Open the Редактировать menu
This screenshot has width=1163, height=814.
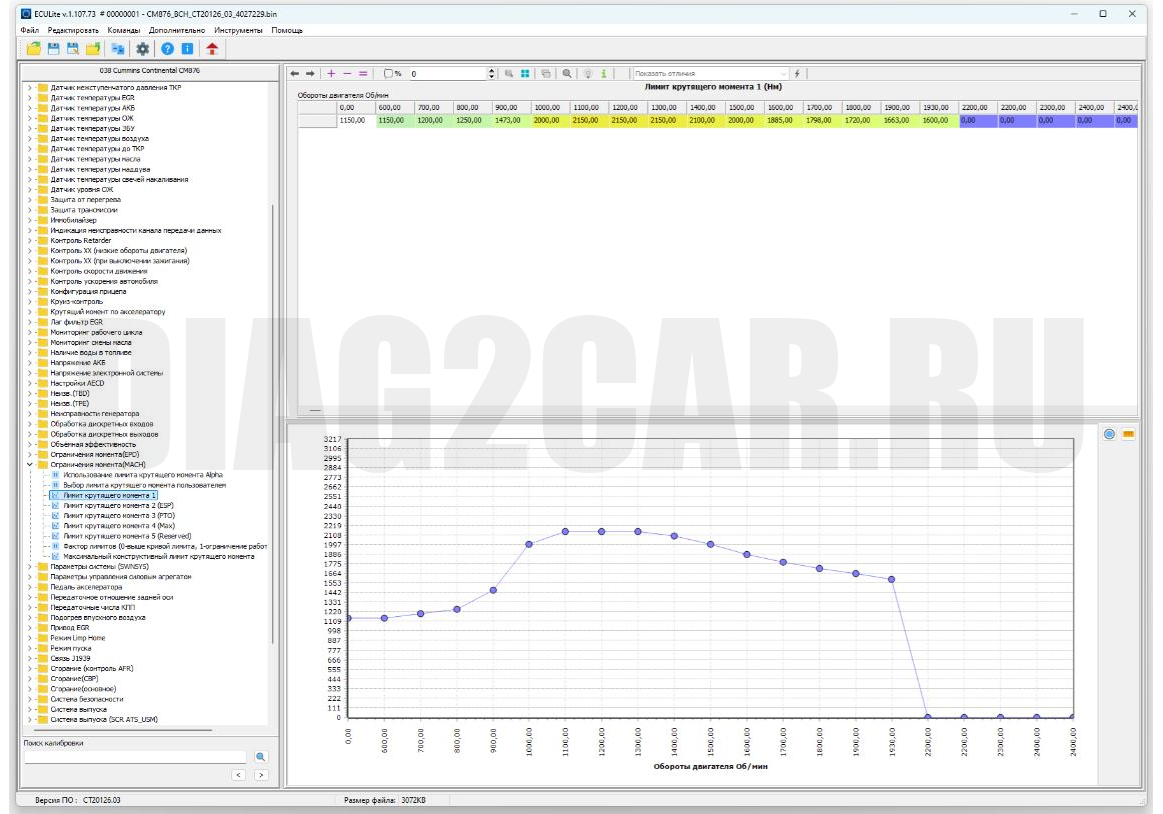point(73,30)
